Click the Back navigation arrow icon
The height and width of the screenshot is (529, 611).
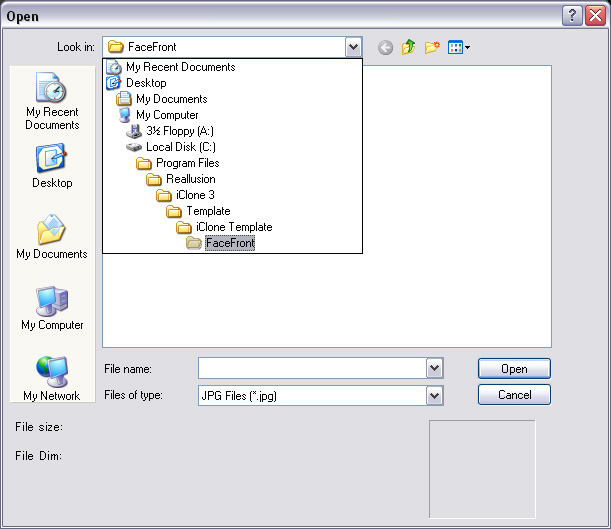coord(385,48)
